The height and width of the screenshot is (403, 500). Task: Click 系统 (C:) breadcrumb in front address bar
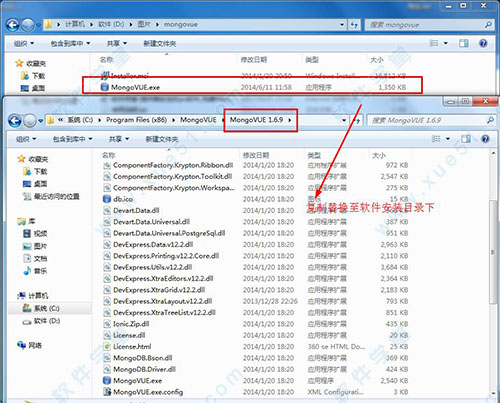pyautogui.click(x=80, y=120)
